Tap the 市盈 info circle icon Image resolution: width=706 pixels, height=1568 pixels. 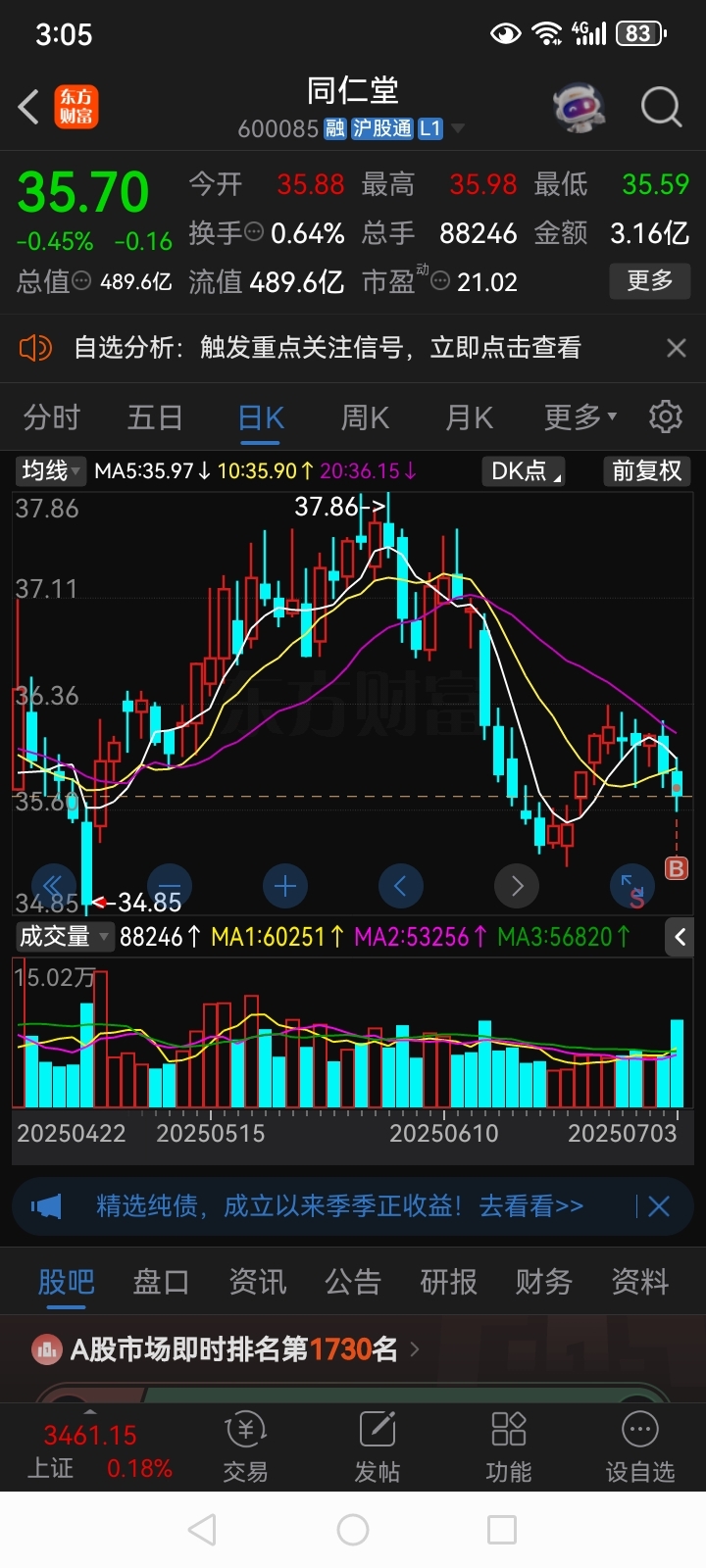pyautogui.click(x=440, y=281)
